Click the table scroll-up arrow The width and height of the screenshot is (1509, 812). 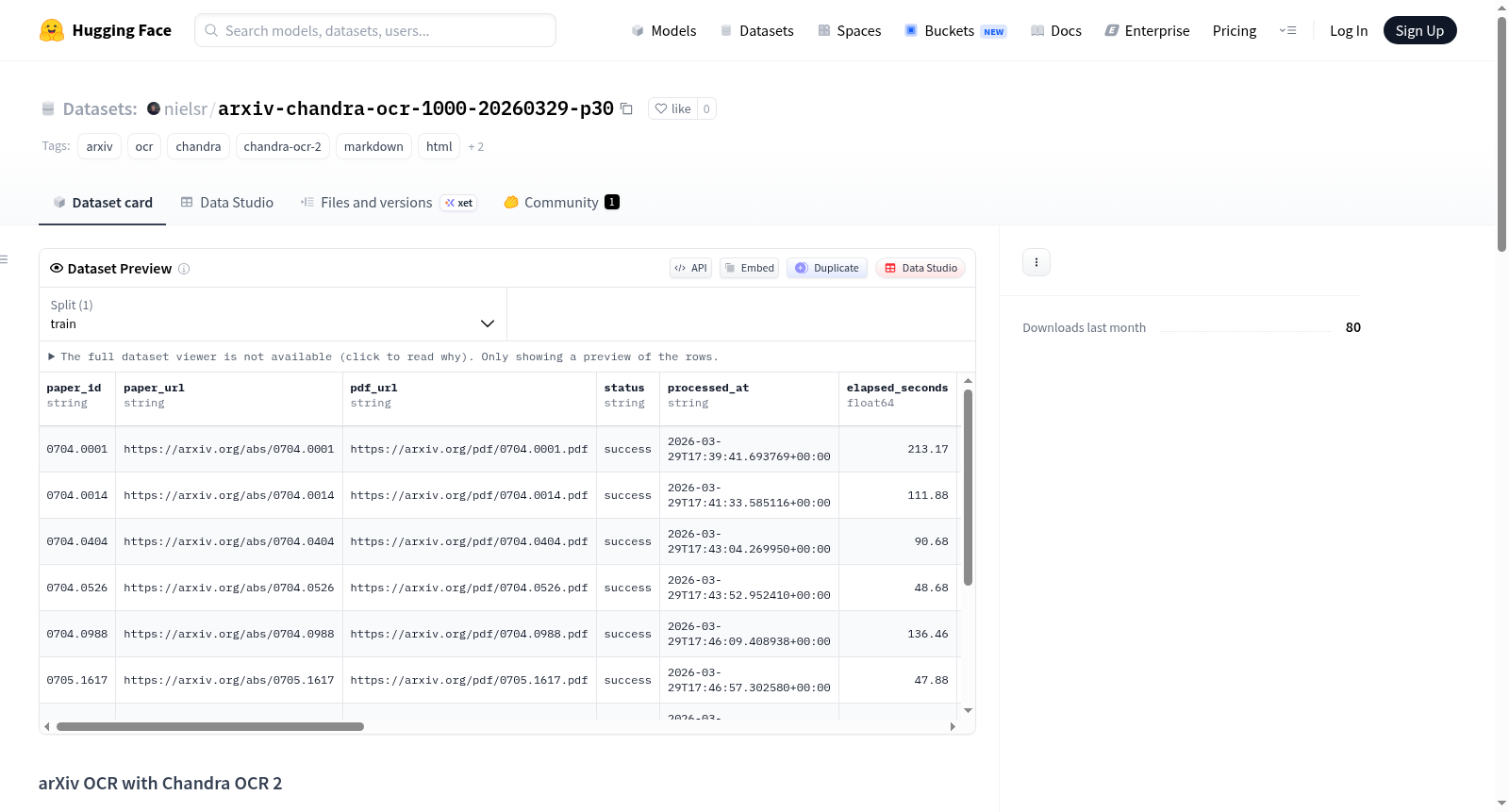(x=968, y=381)
